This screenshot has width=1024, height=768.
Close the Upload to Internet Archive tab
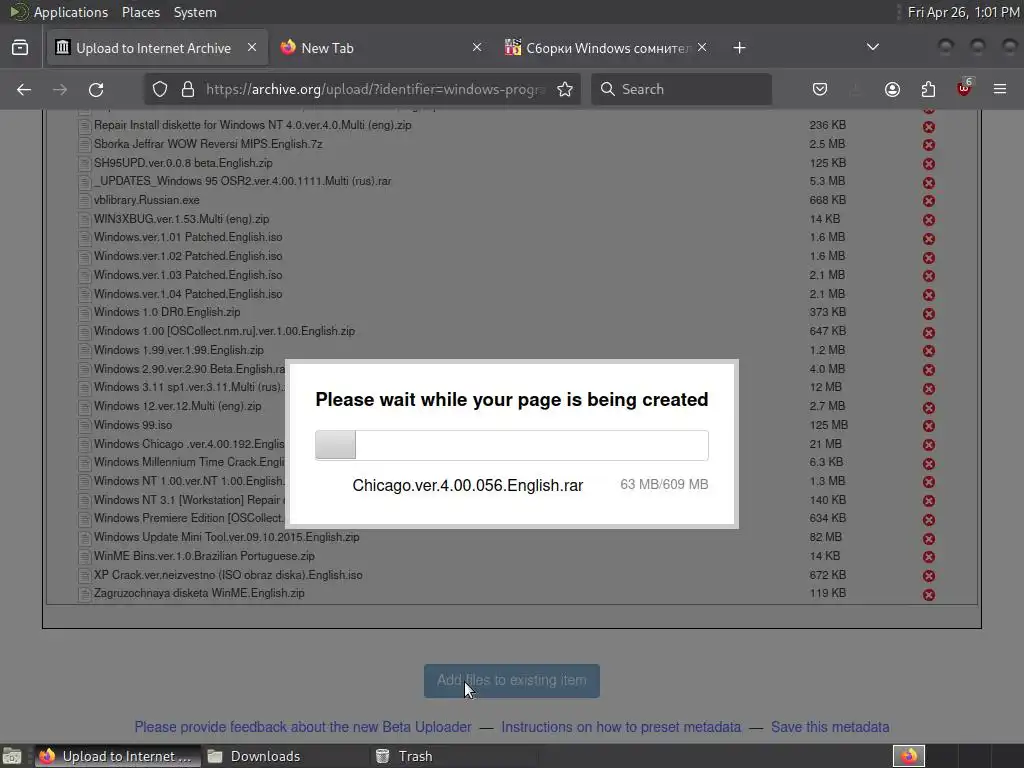click(252, 47)
